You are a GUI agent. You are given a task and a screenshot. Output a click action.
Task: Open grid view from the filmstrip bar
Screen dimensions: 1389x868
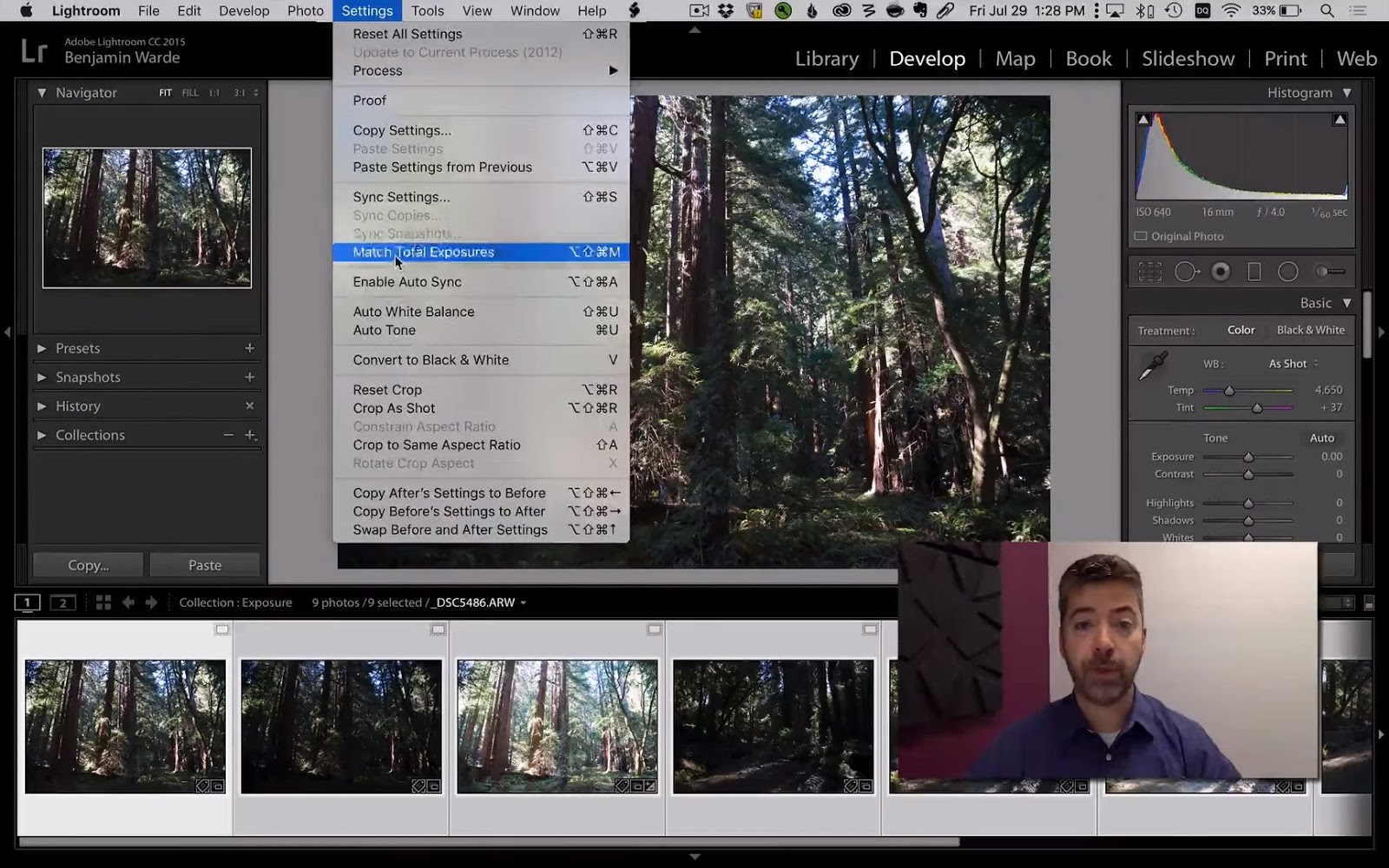[x=103, y=602]
